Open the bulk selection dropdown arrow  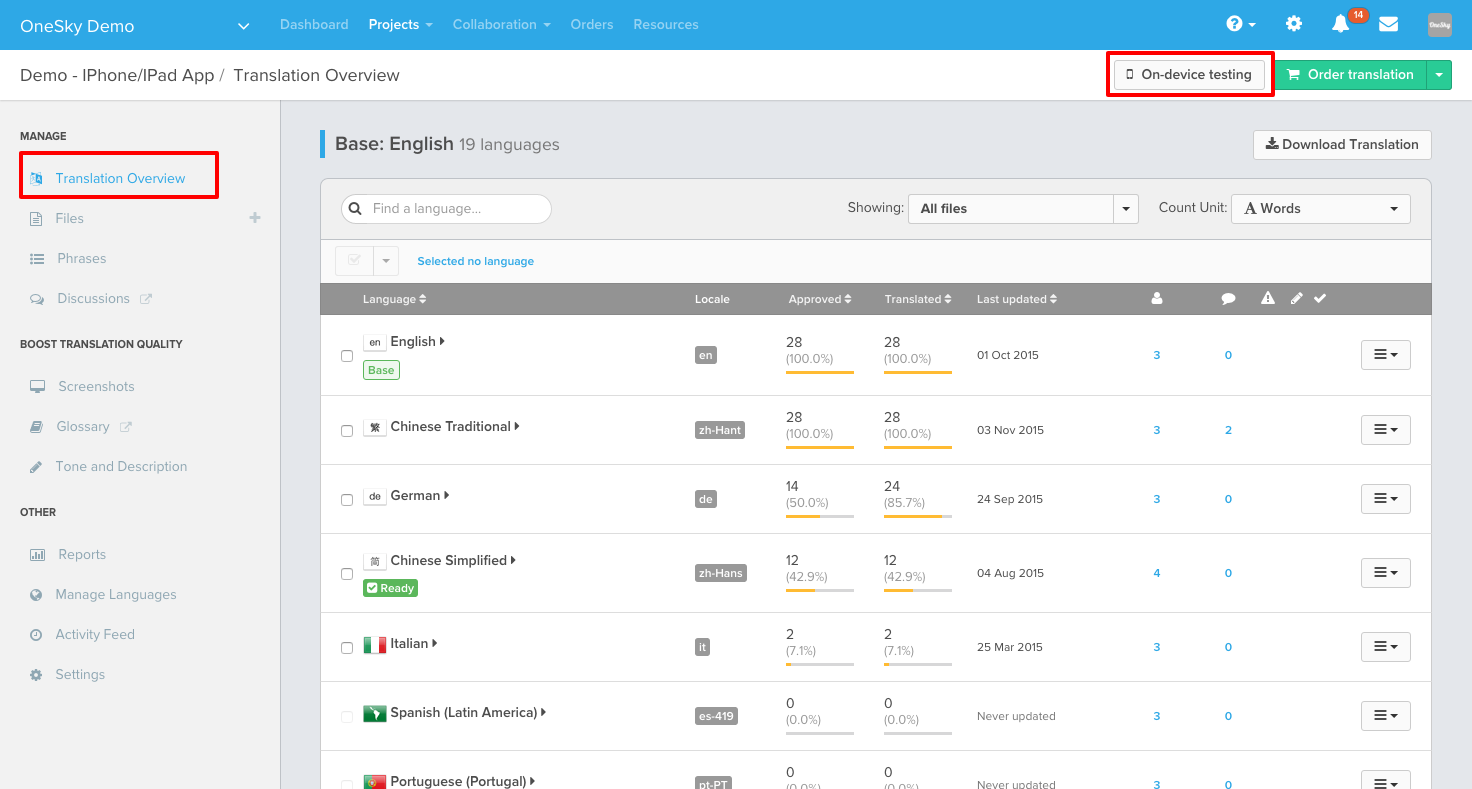coord(386,261)
